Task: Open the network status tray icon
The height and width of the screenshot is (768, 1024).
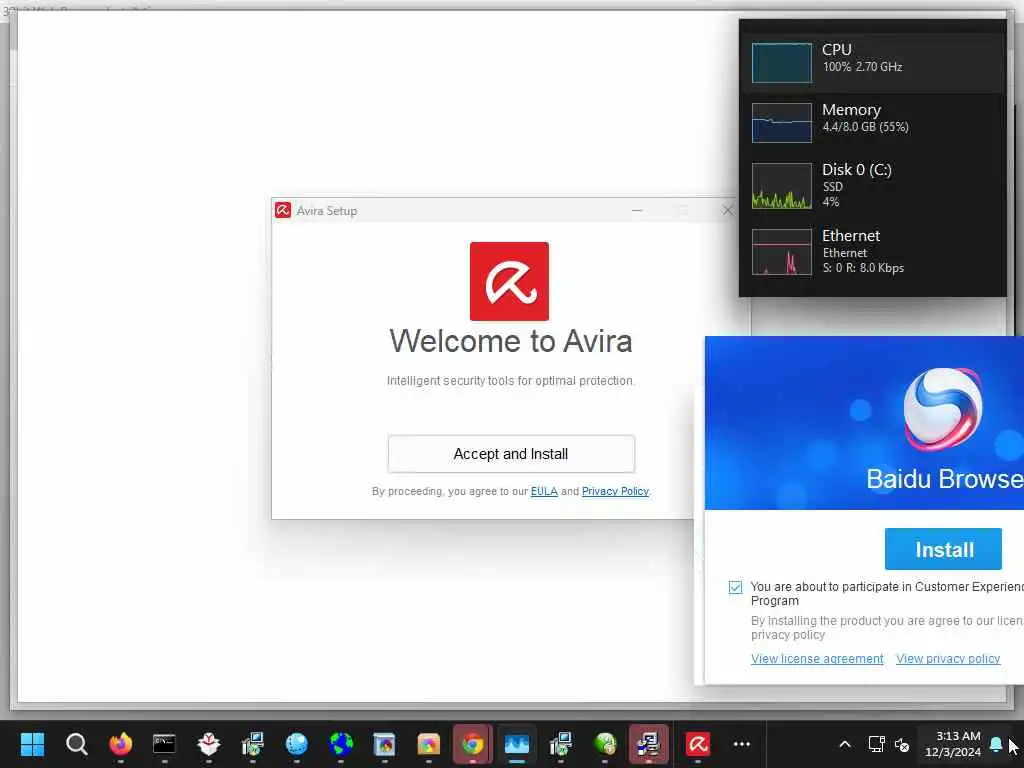Action: 876,744
